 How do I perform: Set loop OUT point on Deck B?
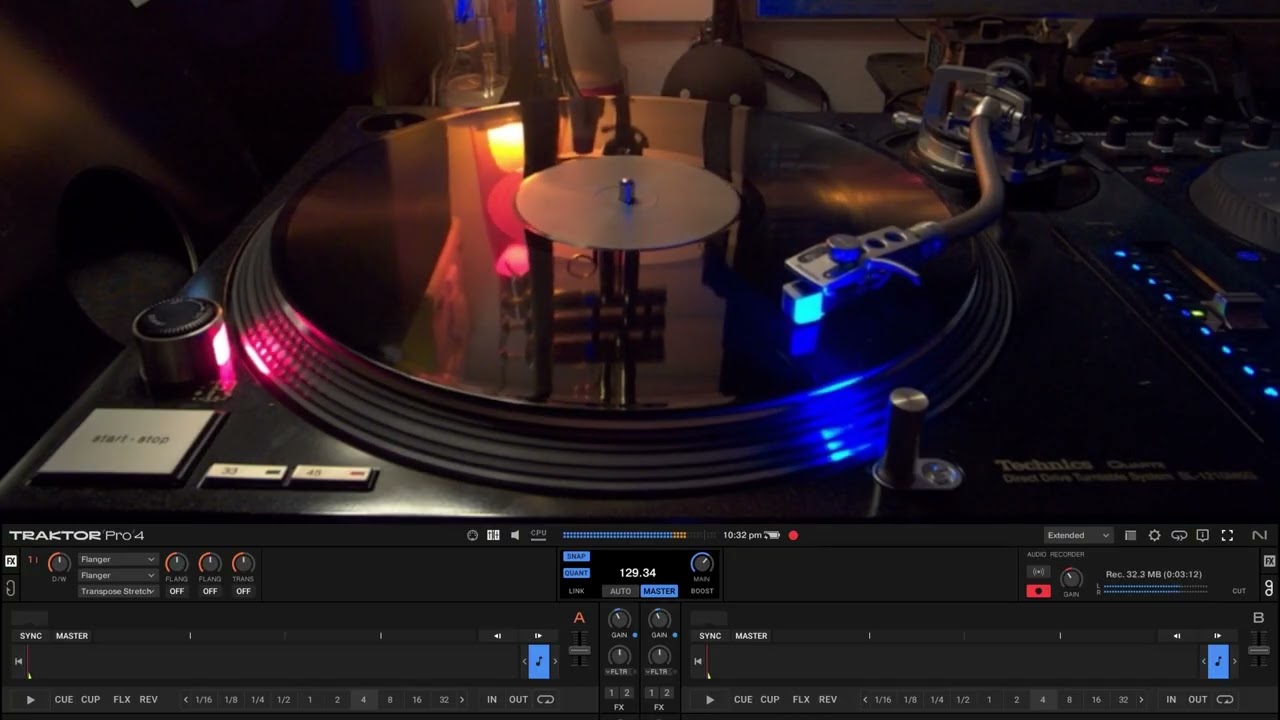(x=1198, y=700)
